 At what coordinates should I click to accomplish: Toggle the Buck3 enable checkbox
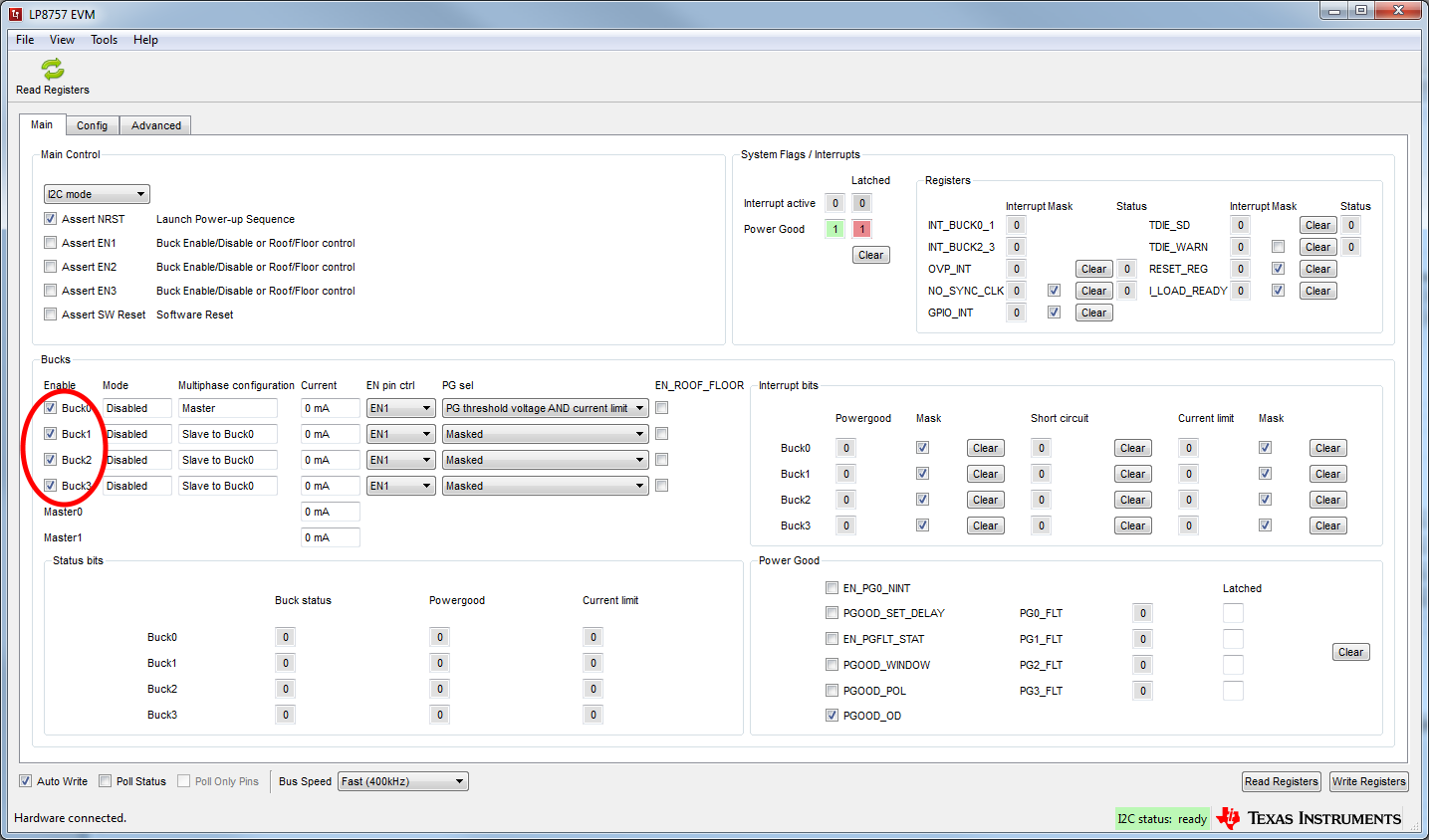50,486
